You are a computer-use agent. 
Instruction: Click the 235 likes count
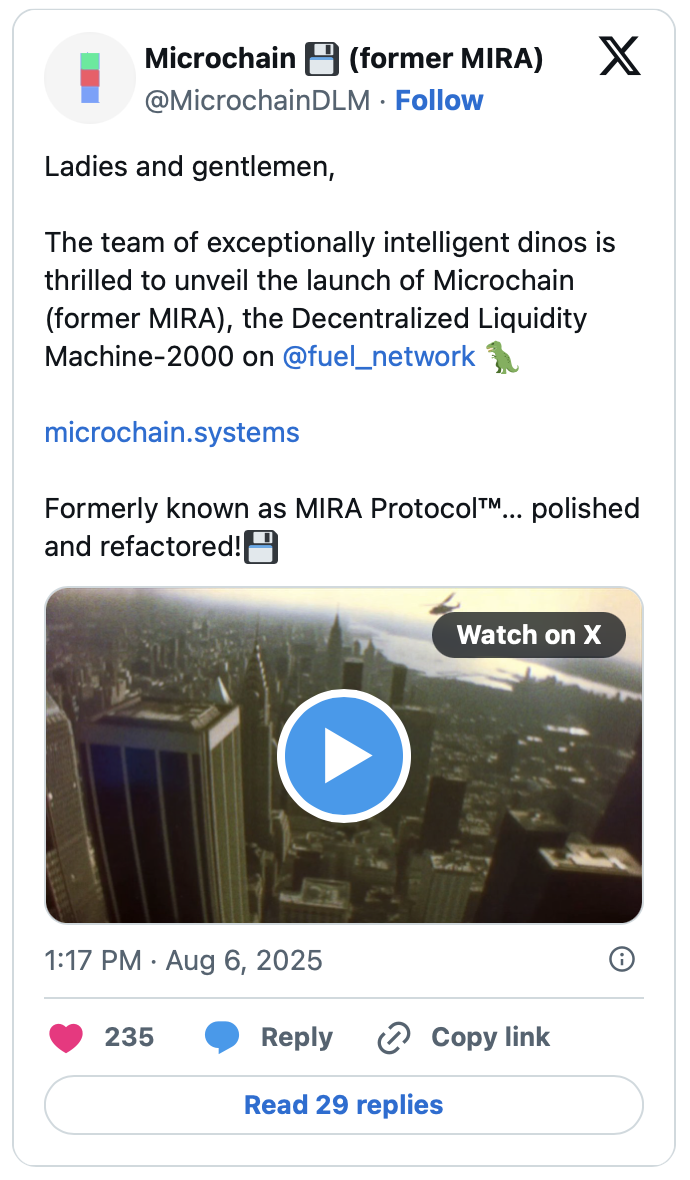(x=129, y=1037)
